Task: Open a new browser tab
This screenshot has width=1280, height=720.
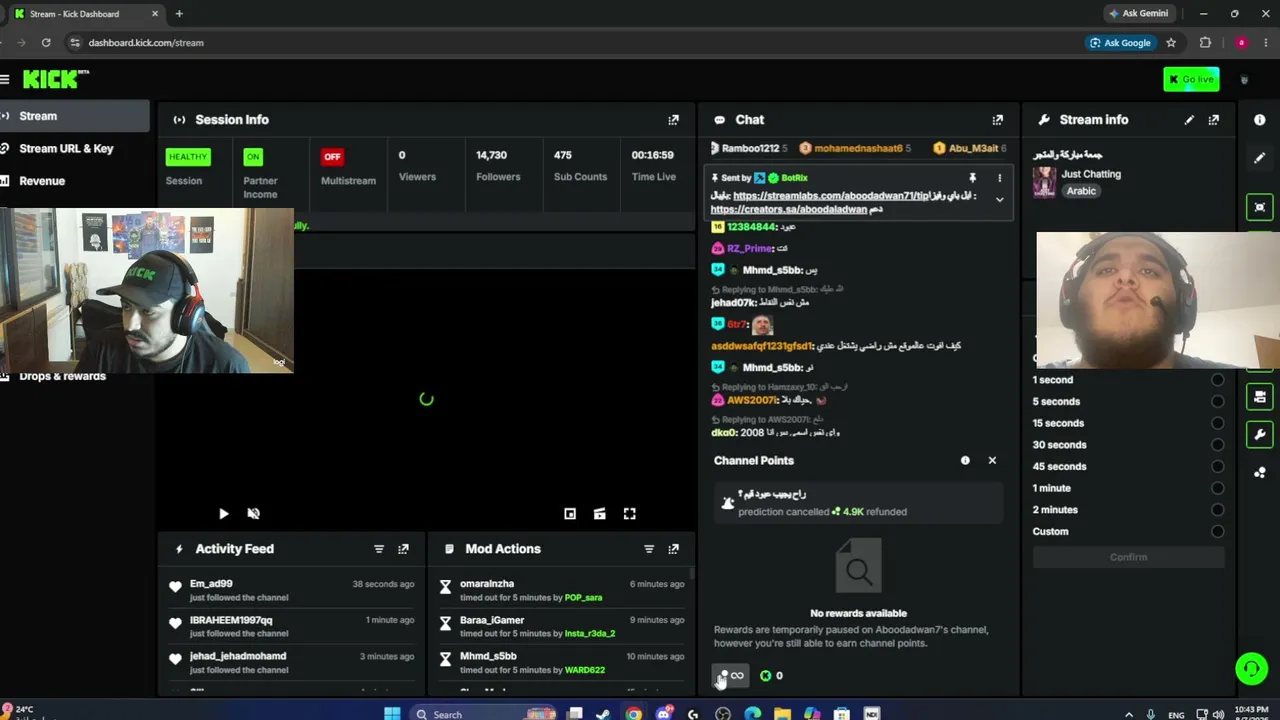Action: (x=179, y=14)
